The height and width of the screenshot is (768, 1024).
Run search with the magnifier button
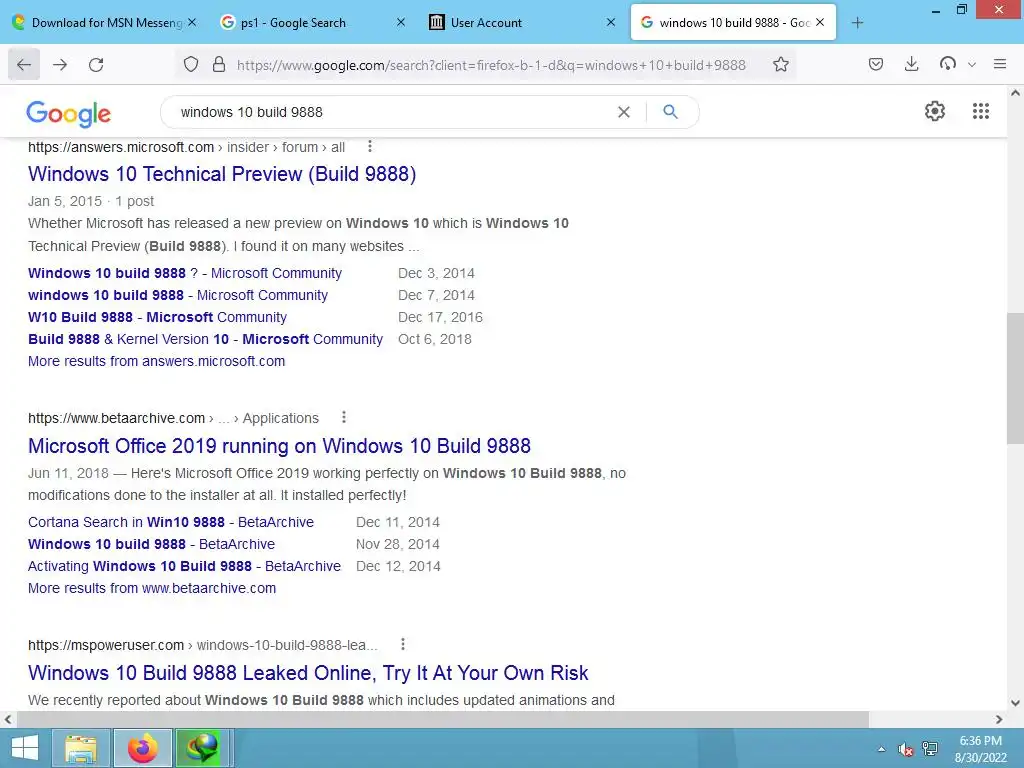tap(670, 112)
